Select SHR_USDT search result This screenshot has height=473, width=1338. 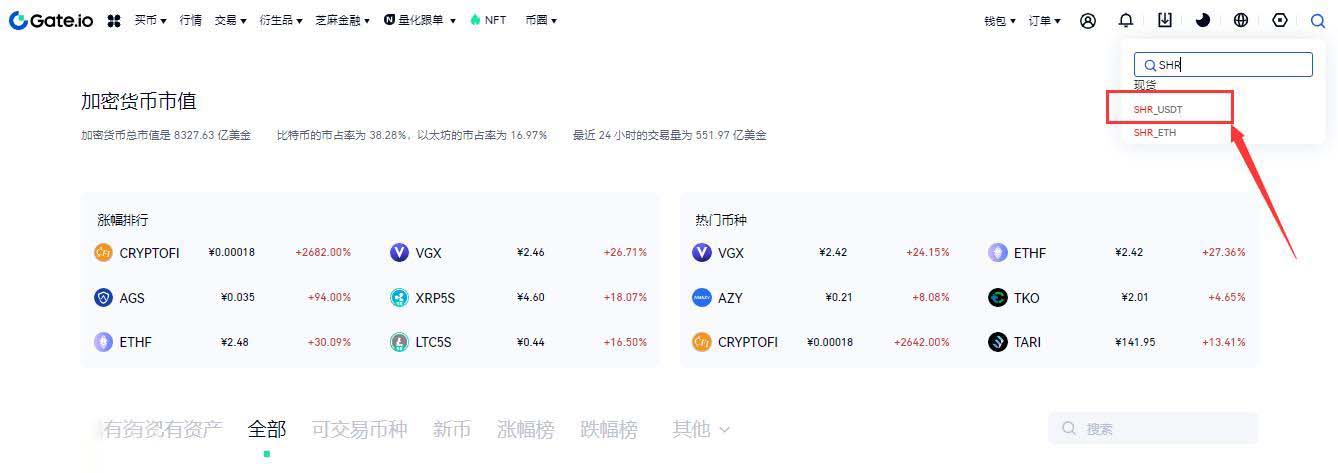[1158, 109]
